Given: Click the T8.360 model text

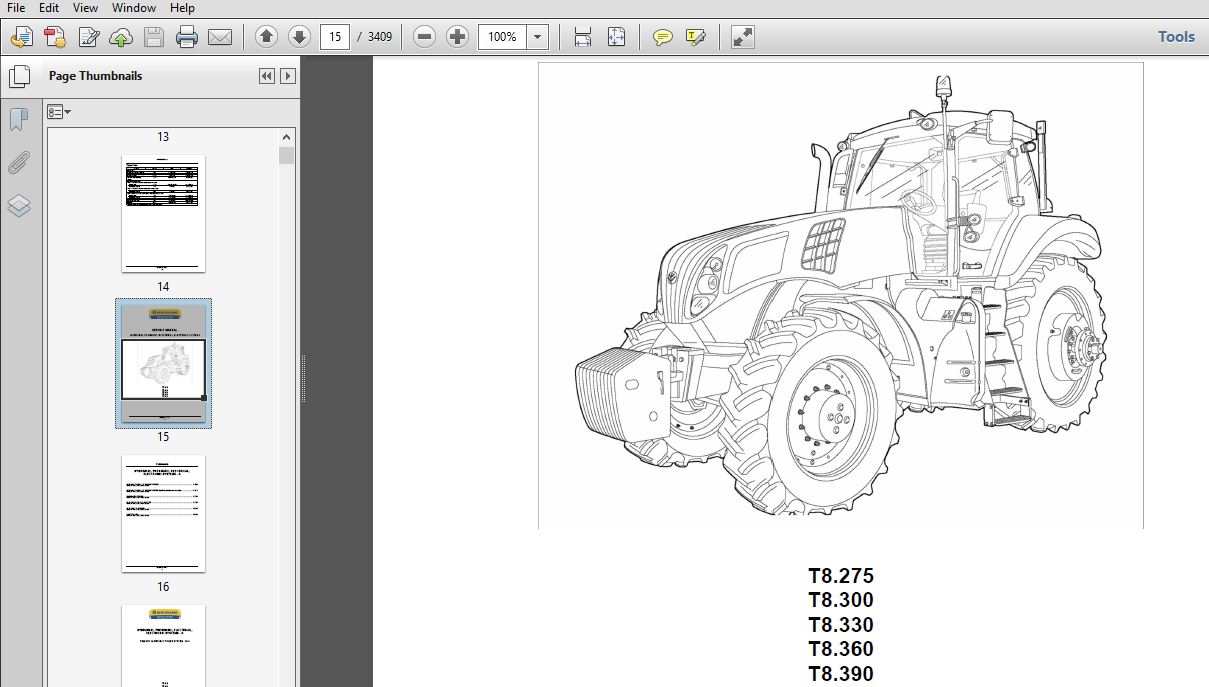Looking at the screenshot, I should [x=841, y=649].
